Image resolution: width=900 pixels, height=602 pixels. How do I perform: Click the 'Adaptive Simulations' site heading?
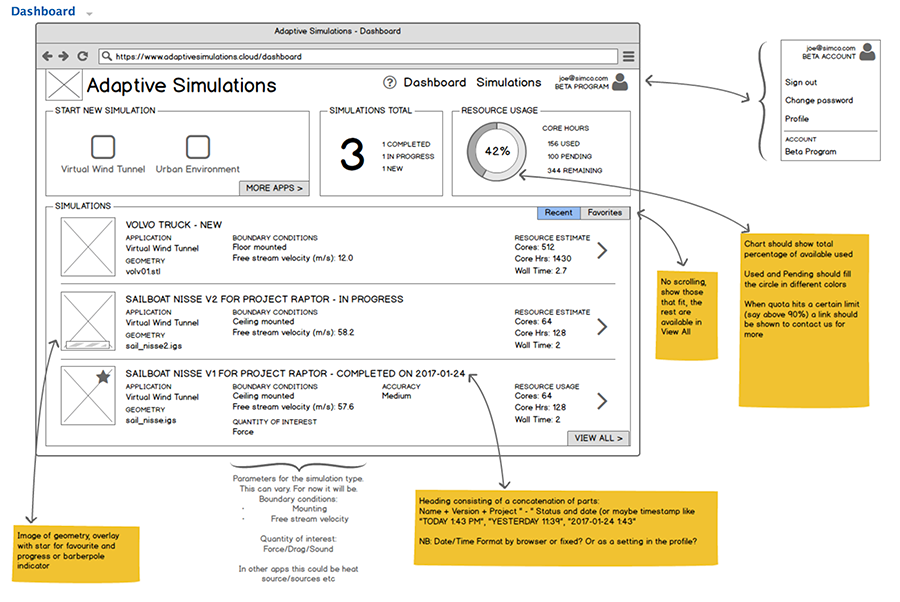click(181, 86)
